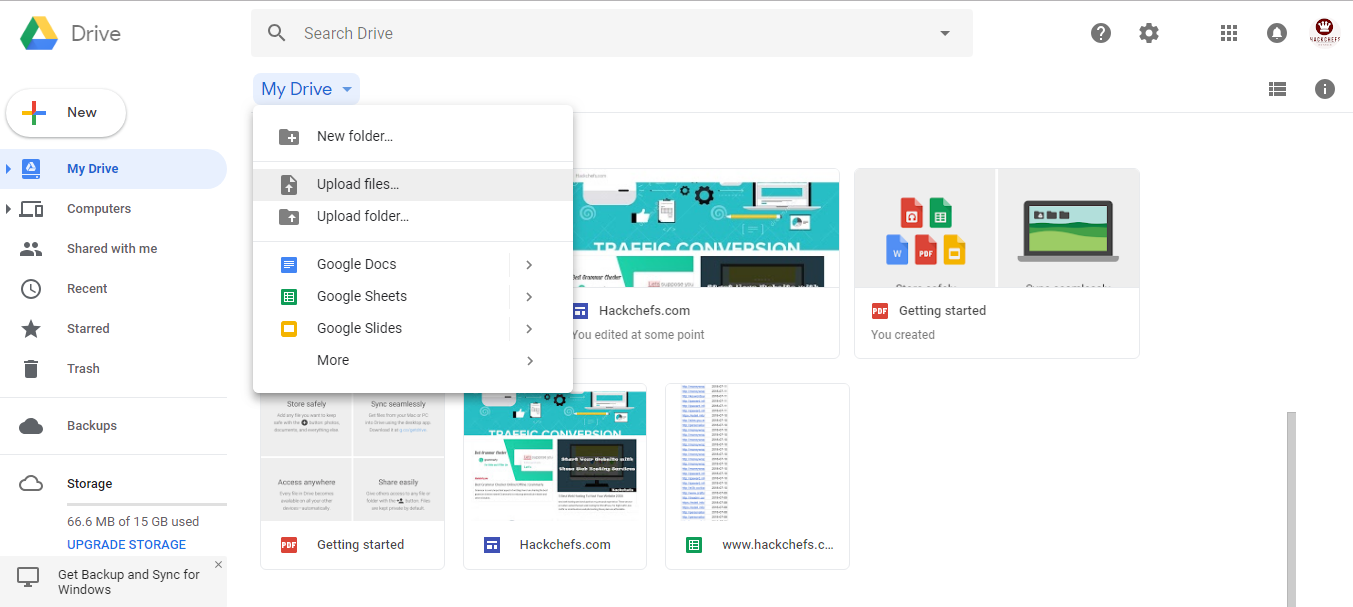Screen dimensions: 1353x607
Task: Switch to list view icon
Action: click(x=1277, y=89)
